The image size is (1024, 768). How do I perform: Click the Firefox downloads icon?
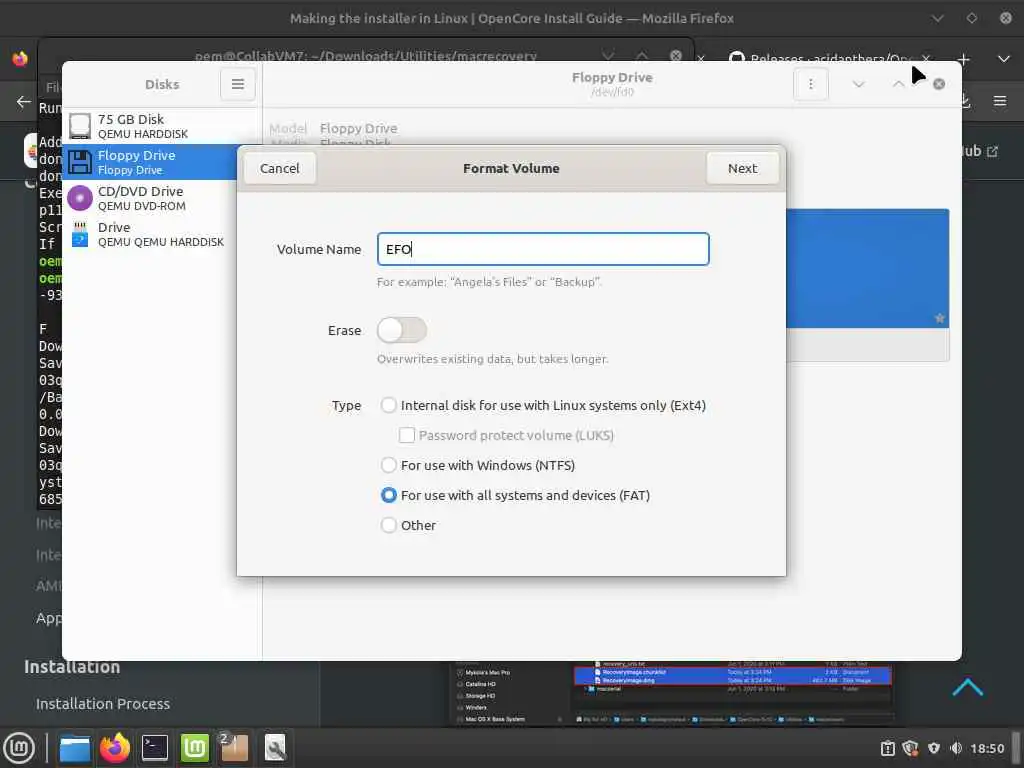(x=965, y=101)
